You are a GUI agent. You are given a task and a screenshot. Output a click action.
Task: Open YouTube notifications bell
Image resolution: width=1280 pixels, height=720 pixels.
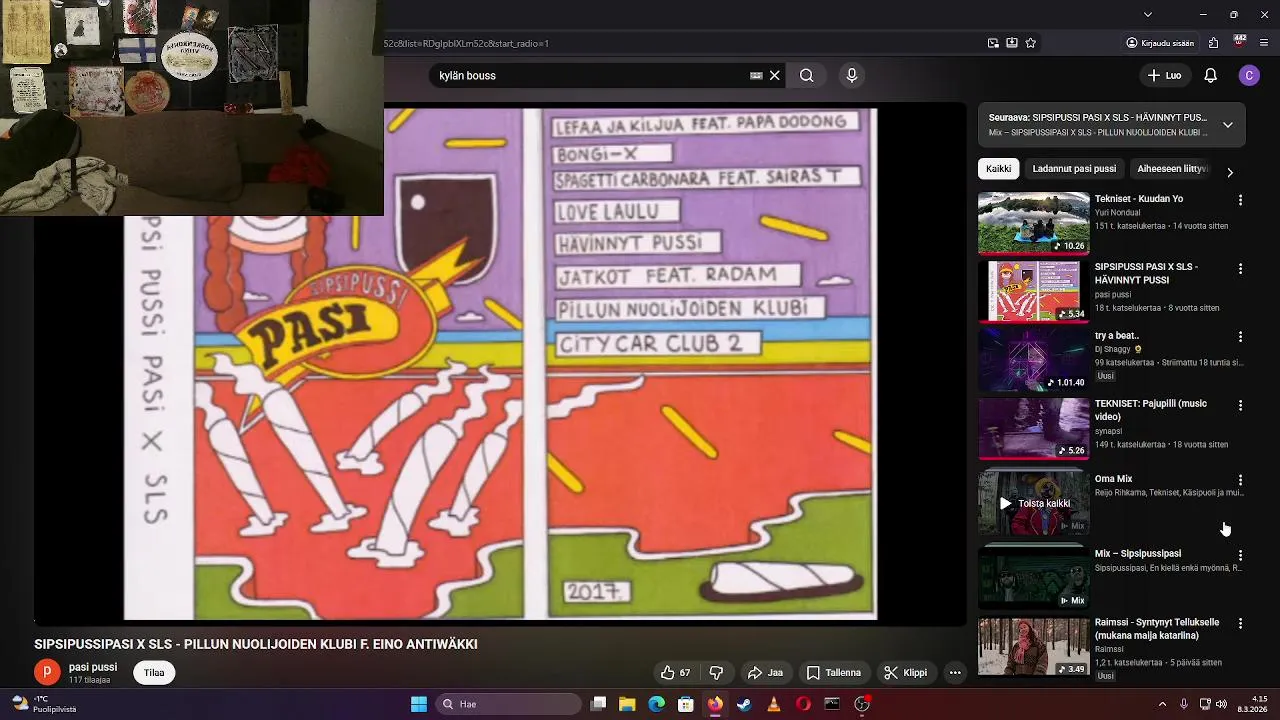point(1210,75)
